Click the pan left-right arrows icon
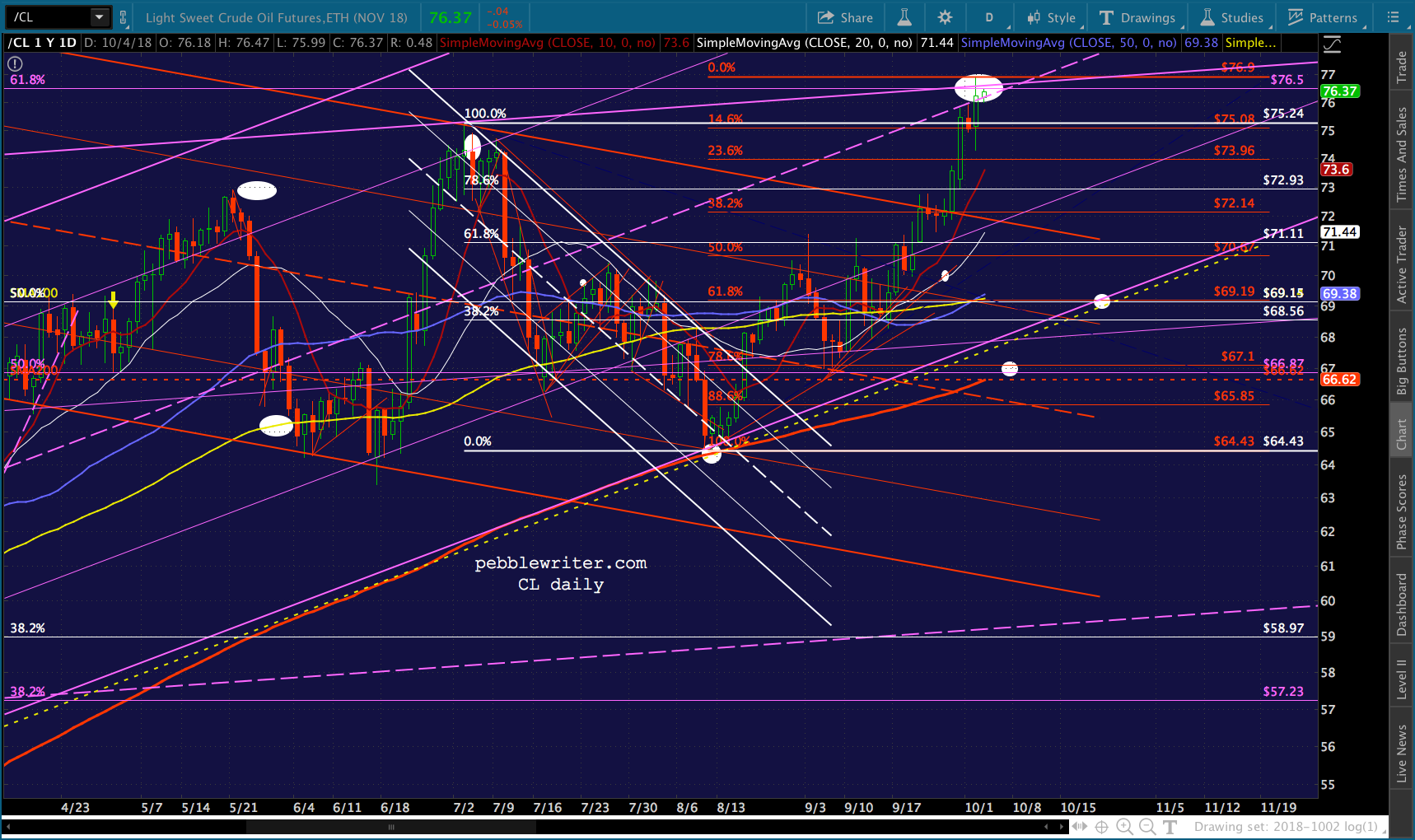This screenshot has width=1415, height=840. [x=1079, y=827]
